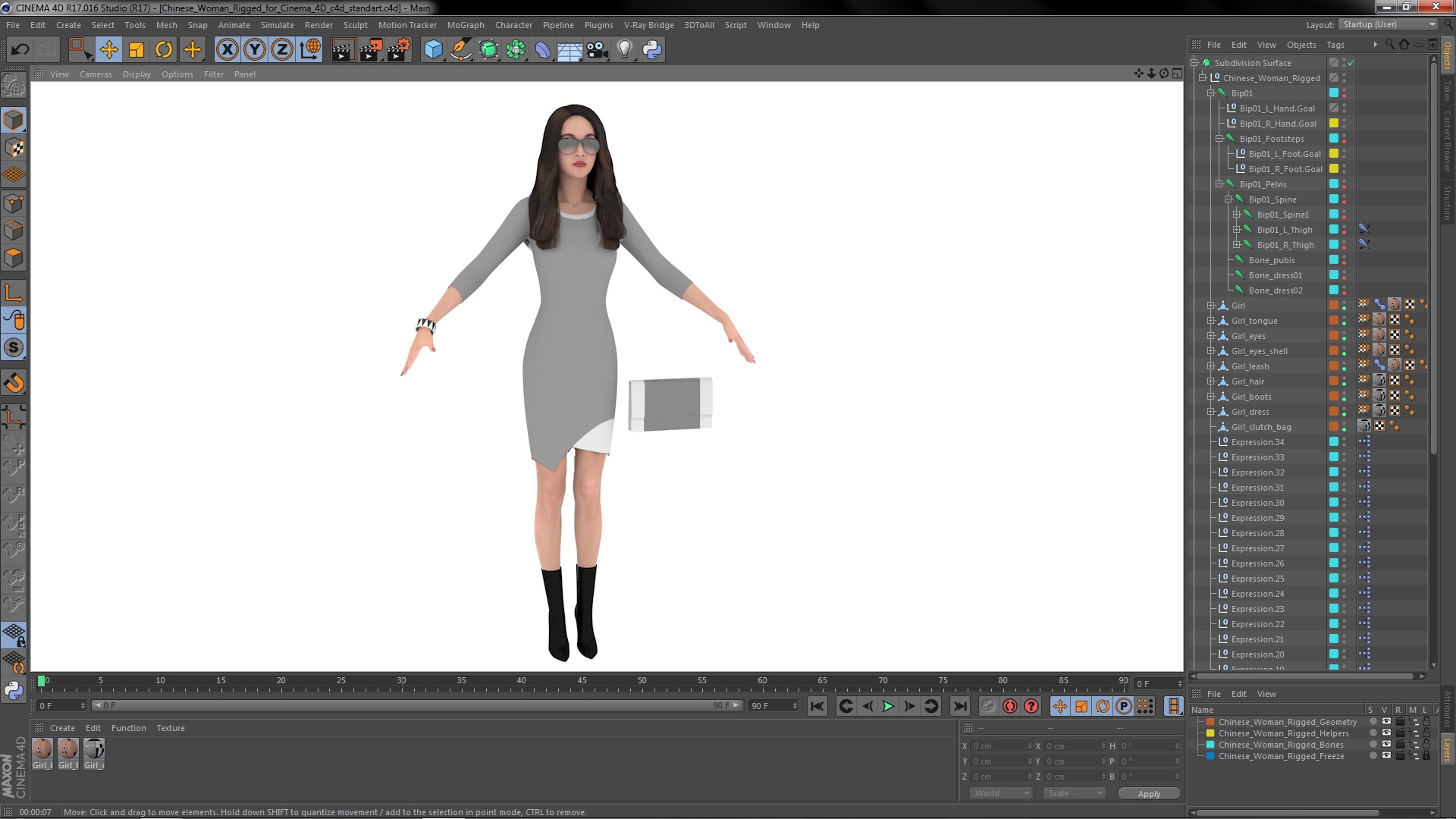Jump to end of animation
This screenshot has height=819, width=1456.
960,706
